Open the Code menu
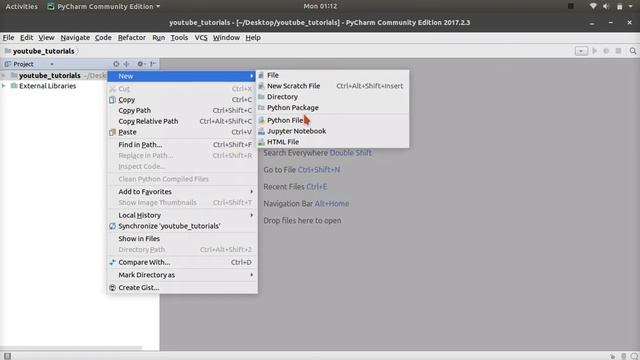Viewport: 640px width, 360px height. [x=103, y=38]
